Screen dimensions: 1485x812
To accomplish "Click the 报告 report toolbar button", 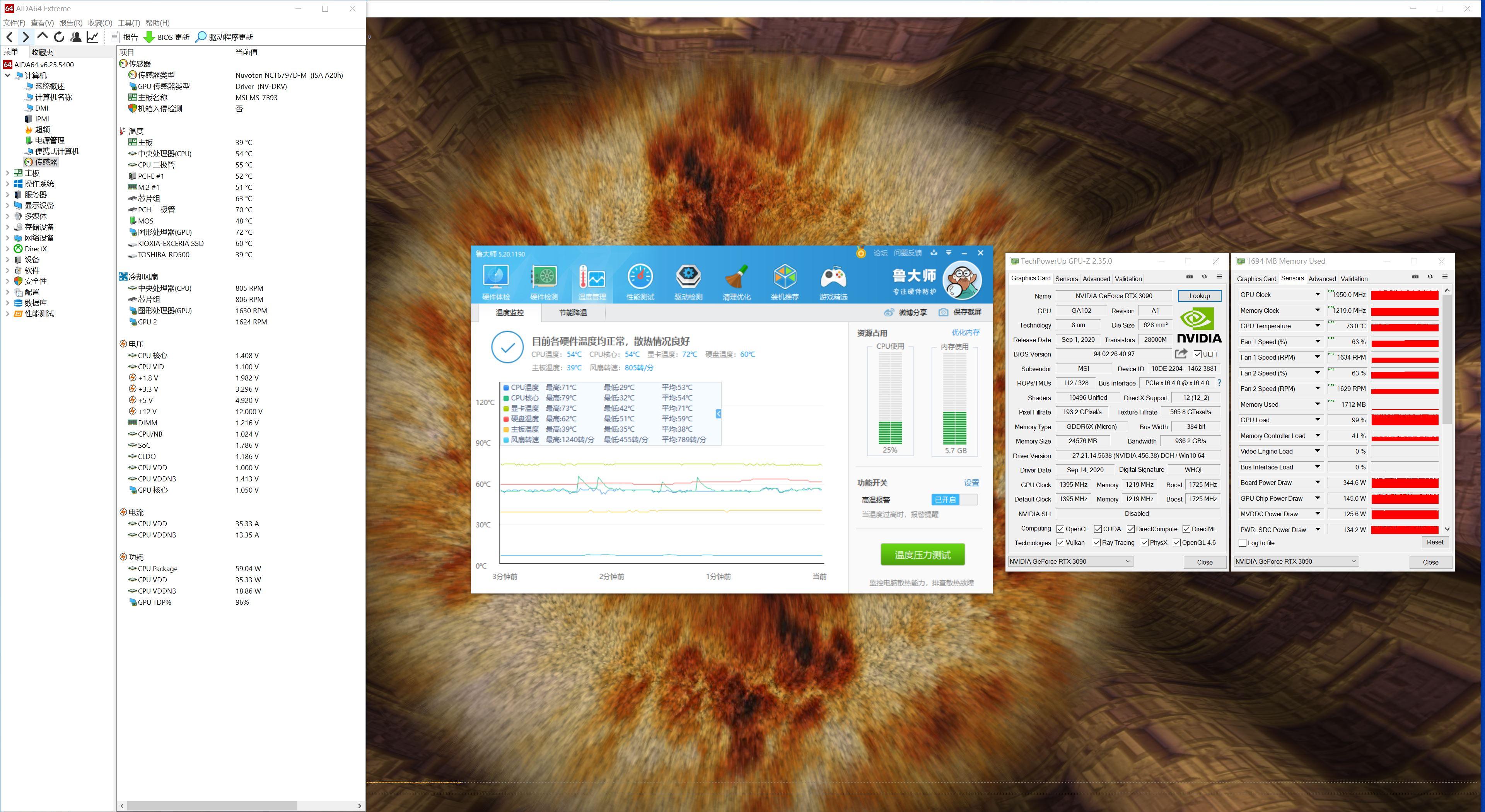I will click(x=124, y=37).
